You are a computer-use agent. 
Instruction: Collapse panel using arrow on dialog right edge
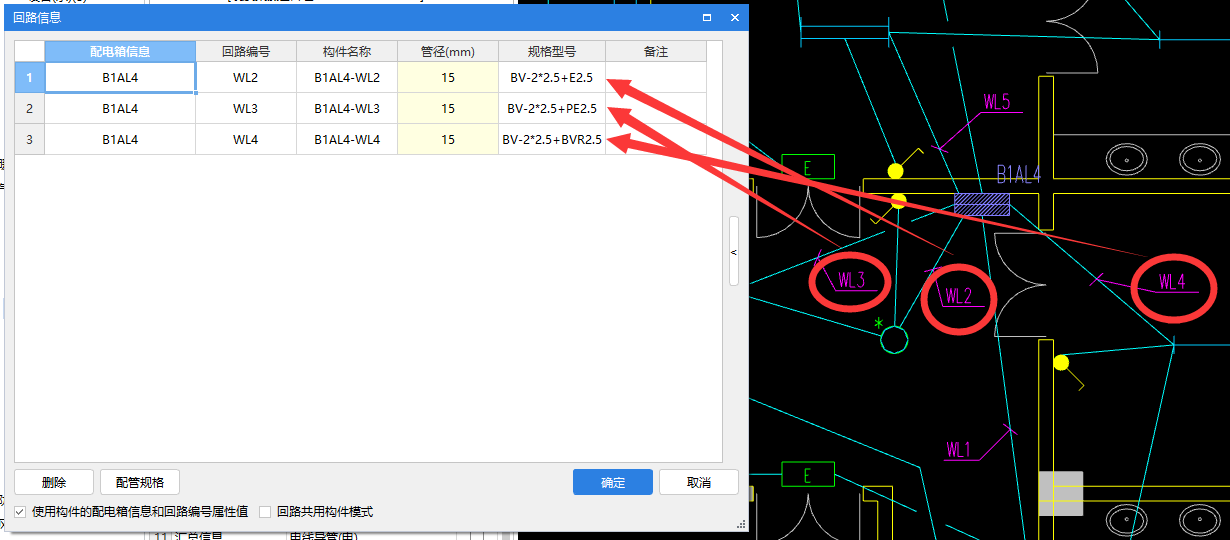point(734,252)
